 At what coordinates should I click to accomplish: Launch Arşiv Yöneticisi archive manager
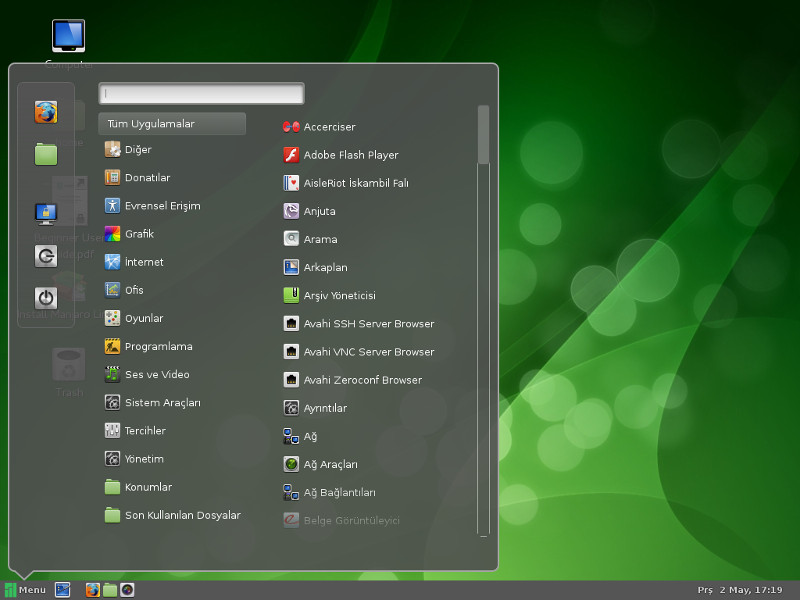pos(339,296)
